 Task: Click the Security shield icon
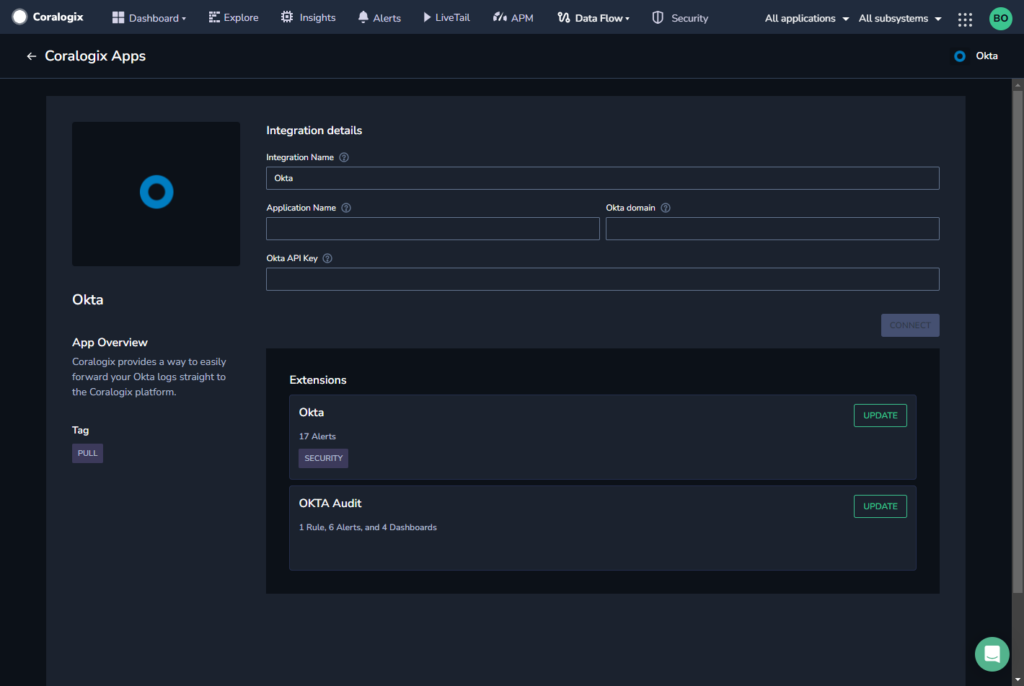(x=658, y=18)
